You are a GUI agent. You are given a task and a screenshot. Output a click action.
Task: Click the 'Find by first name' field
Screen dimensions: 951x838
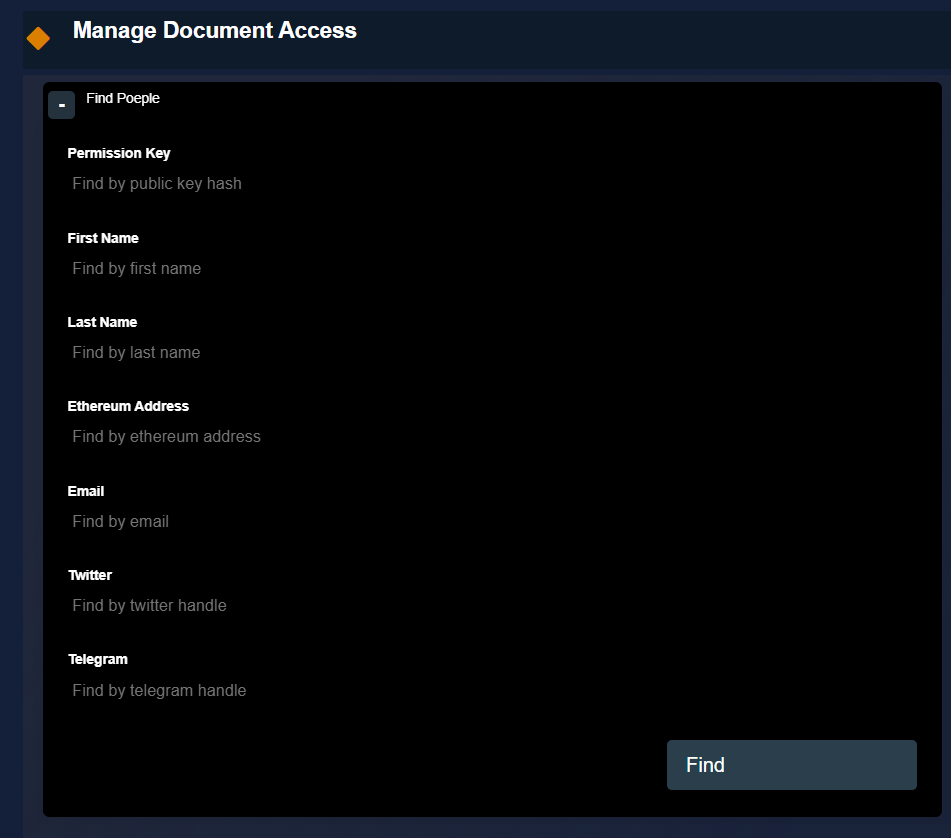[x=300, y=268]
